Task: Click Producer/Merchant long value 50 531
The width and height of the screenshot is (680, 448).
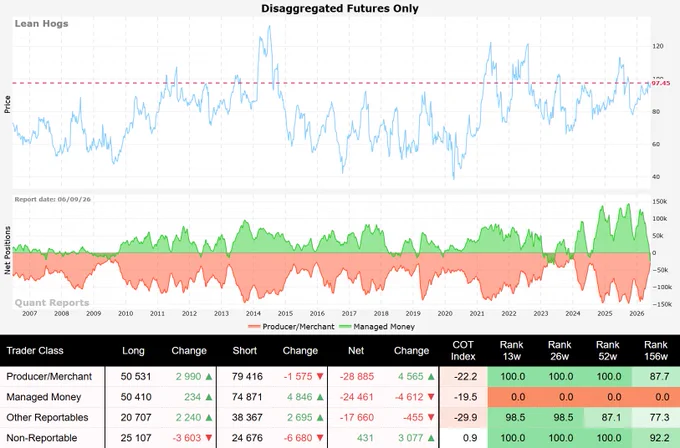Action: tap(136, 376)
